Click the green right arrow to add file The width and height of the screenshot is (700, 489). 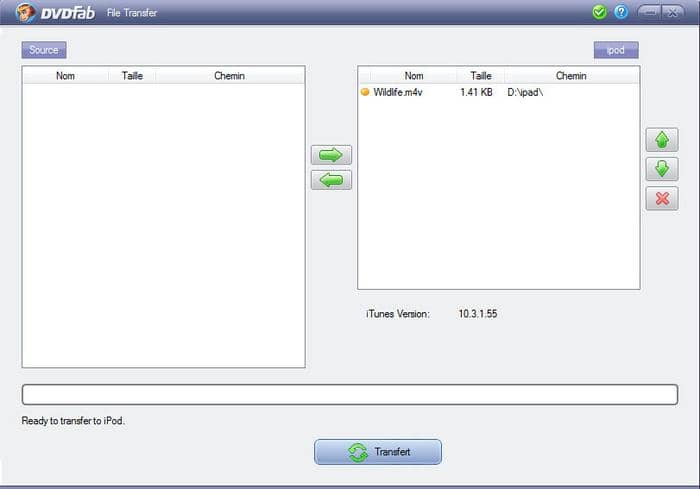coord(331,155)
